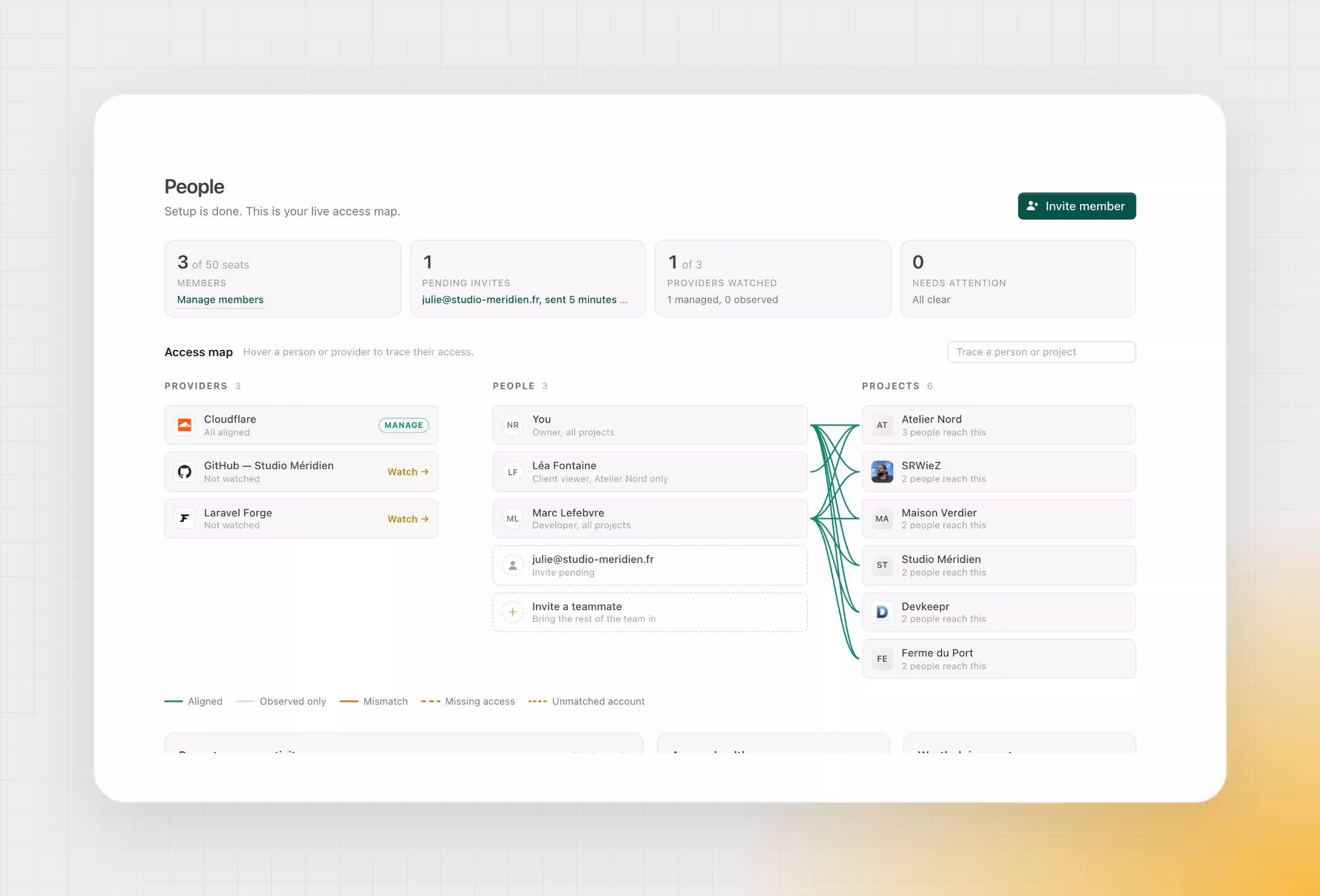The image size is (1320, 896).
Task: Click the Observed only legend entry
Action: coord(281,701)
